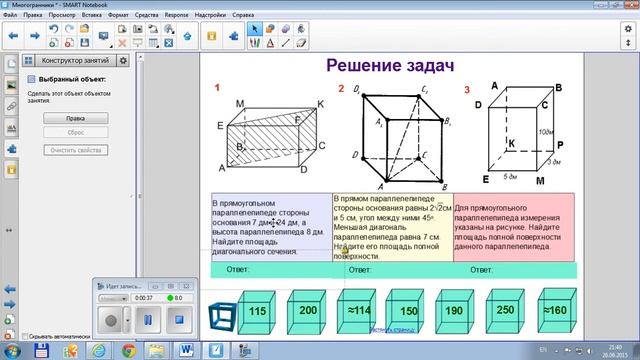Image resolution: width=640 pixels, height=360 pixels.
Task: Delete page using red X page icon in toolbar
Action: point(69,43)
